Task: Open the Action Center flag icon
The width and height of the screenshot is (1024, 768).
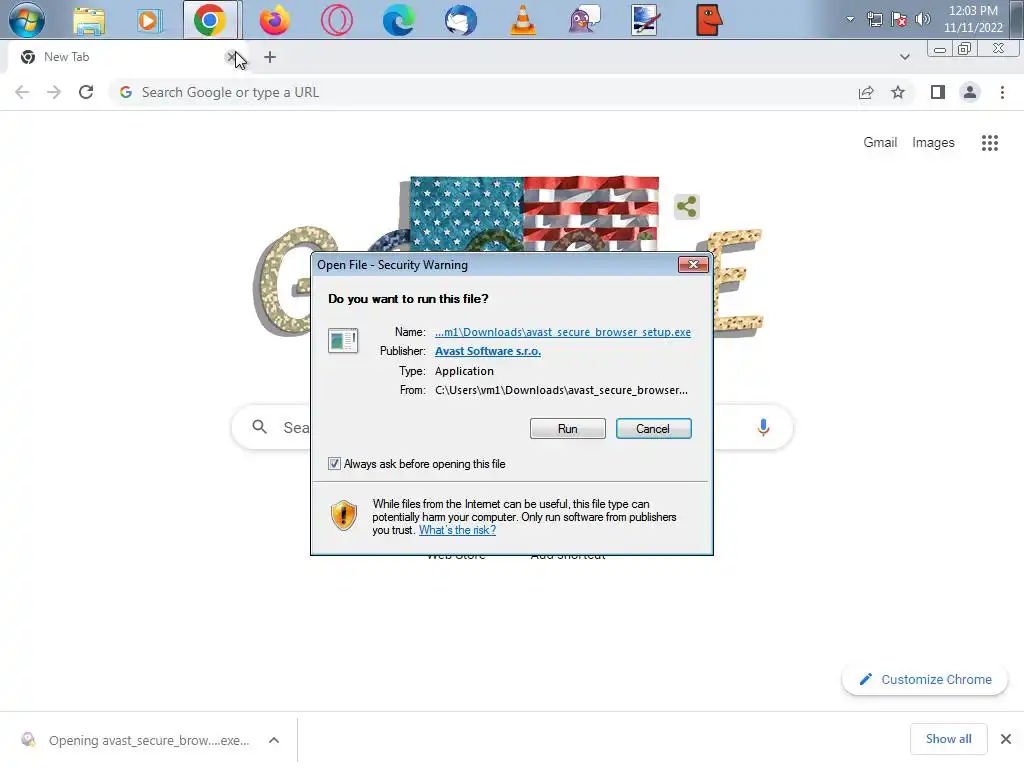Action: click(x=899, y=19)
